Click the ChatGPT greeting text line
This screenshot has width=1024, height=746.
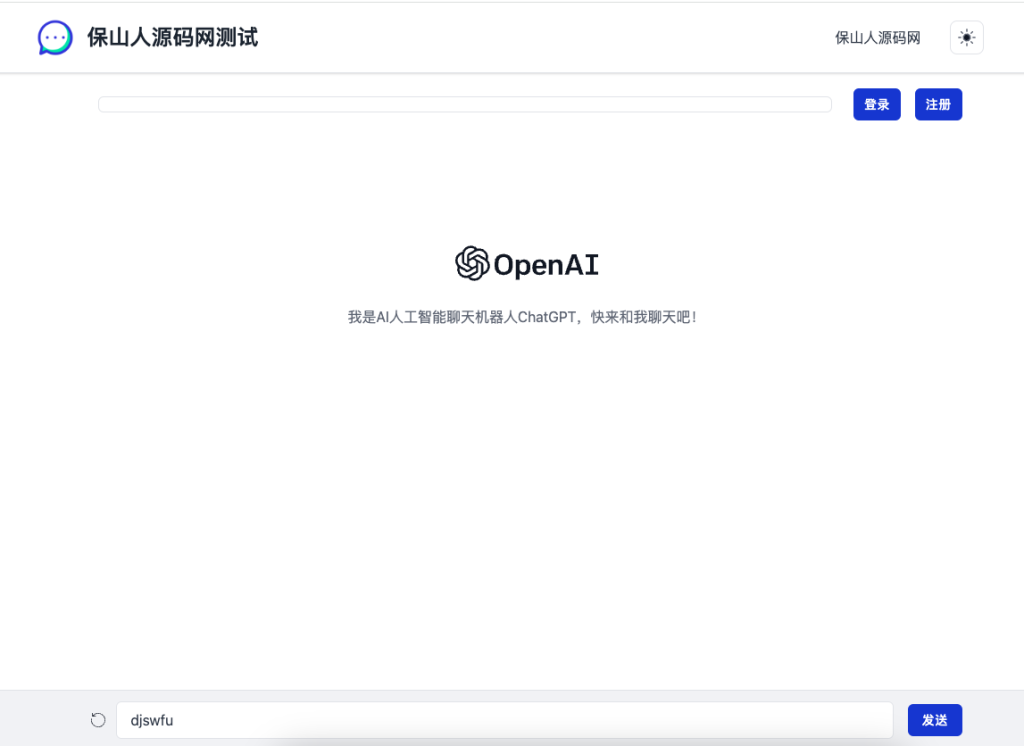coord(522,317)
